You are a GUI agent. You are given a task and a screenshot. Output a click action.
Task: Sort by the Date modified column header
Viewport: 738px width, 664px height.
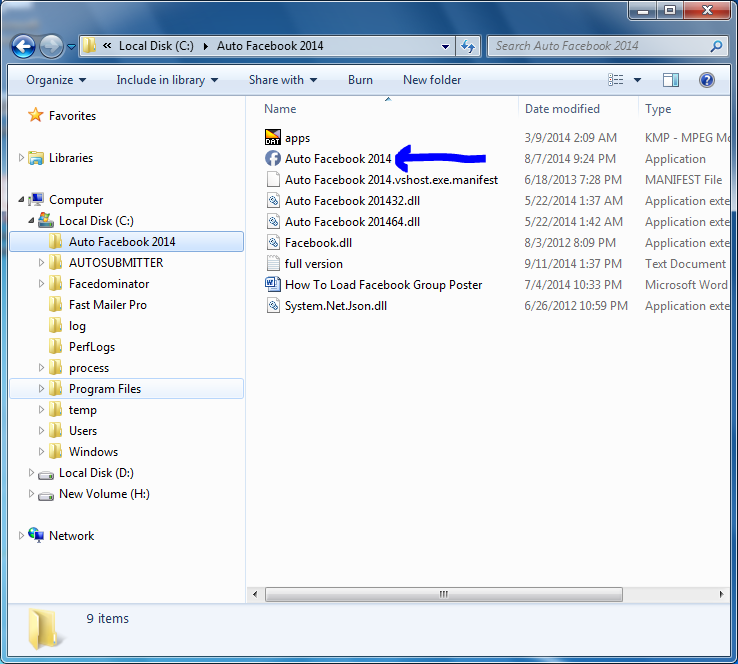(x=562, y=109)
